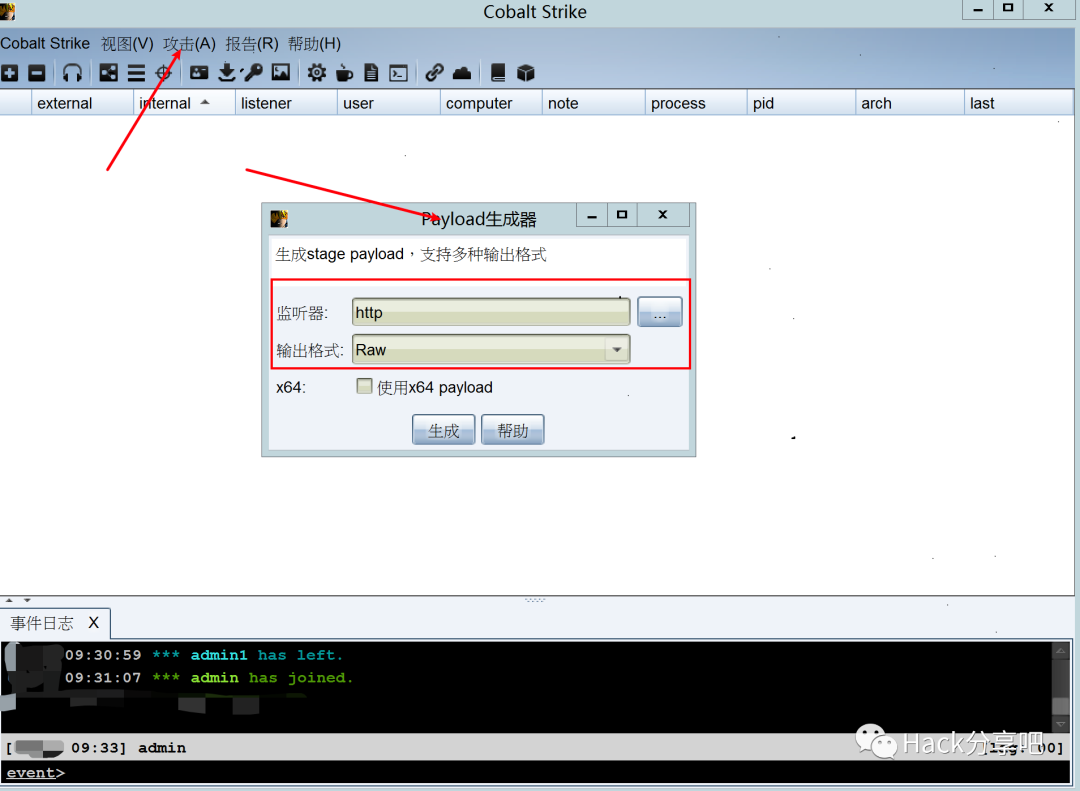Click the disconnect minus icon in toolbar
Viewport: 1080px width, 791px height.
pyautogui.click(x=37, y=72)
